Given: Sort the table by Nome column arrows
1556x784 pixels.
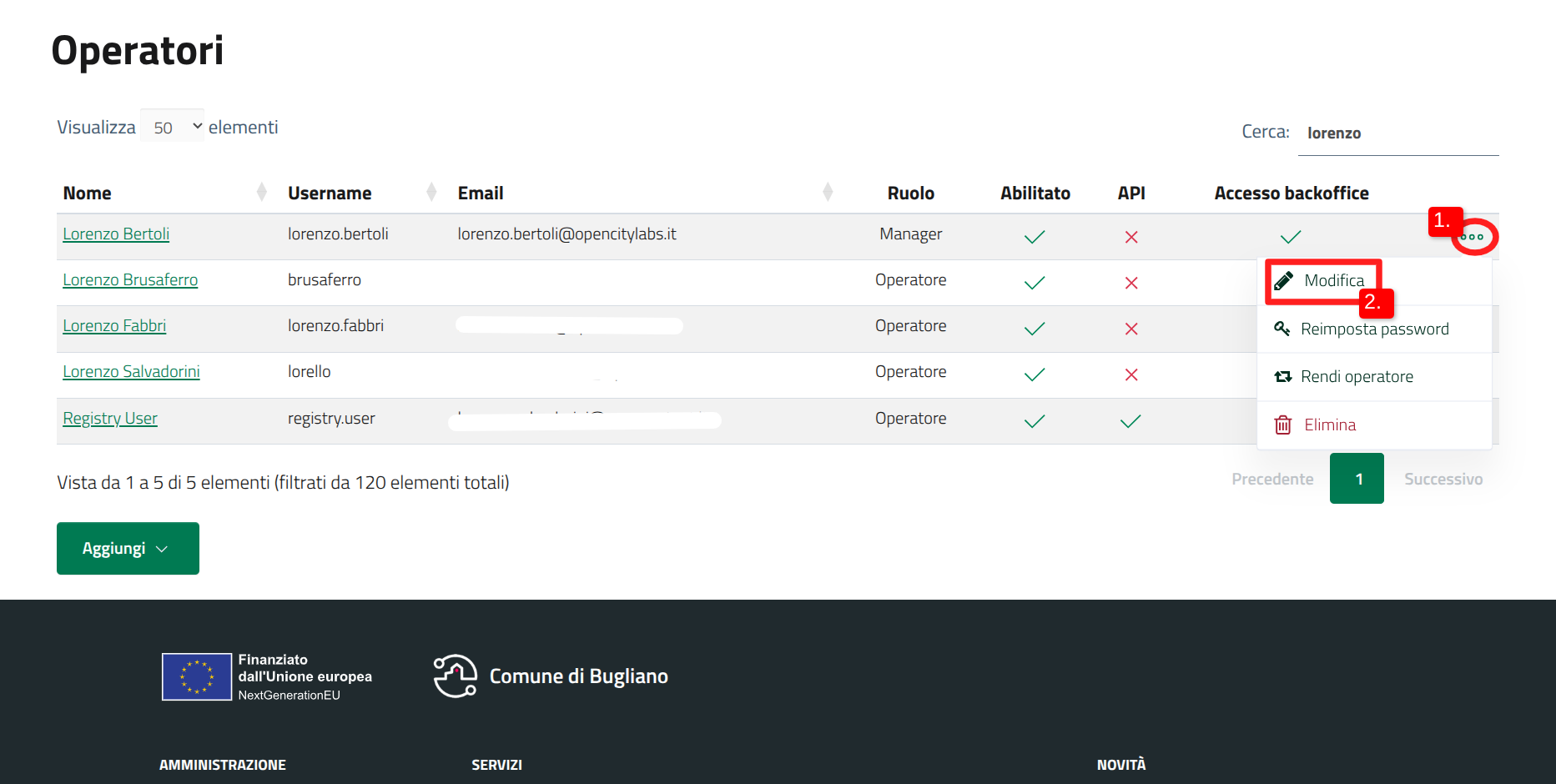Looking at the screenshot, I should (x=261, y=193).
